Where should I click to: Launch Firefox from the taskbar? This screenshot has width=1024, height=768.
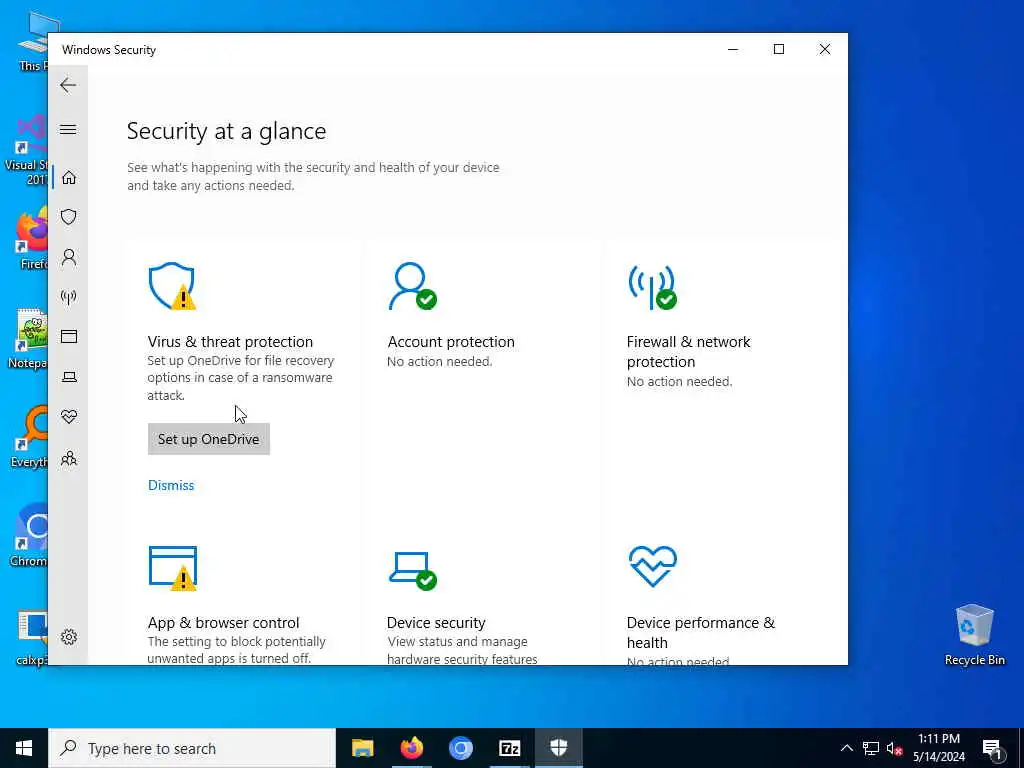pos(411,748)
